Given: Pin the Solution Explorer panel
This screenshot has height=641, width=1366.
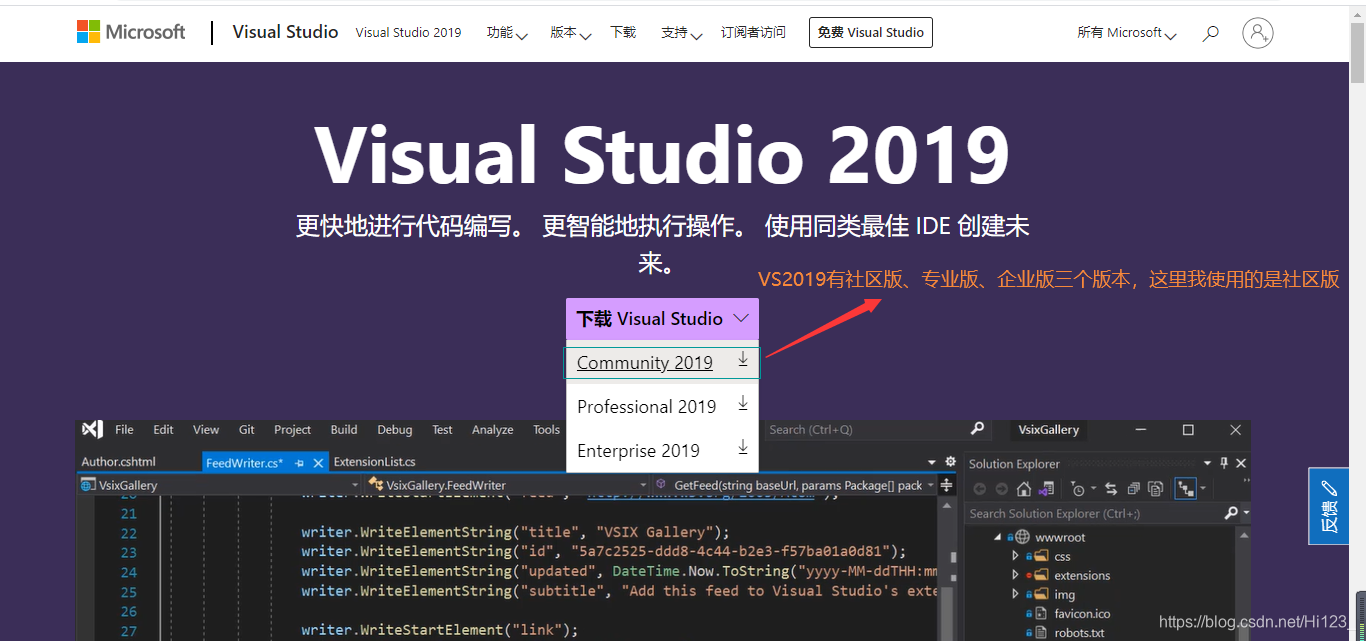Looking at the screenshot, I should [1224, 463].
